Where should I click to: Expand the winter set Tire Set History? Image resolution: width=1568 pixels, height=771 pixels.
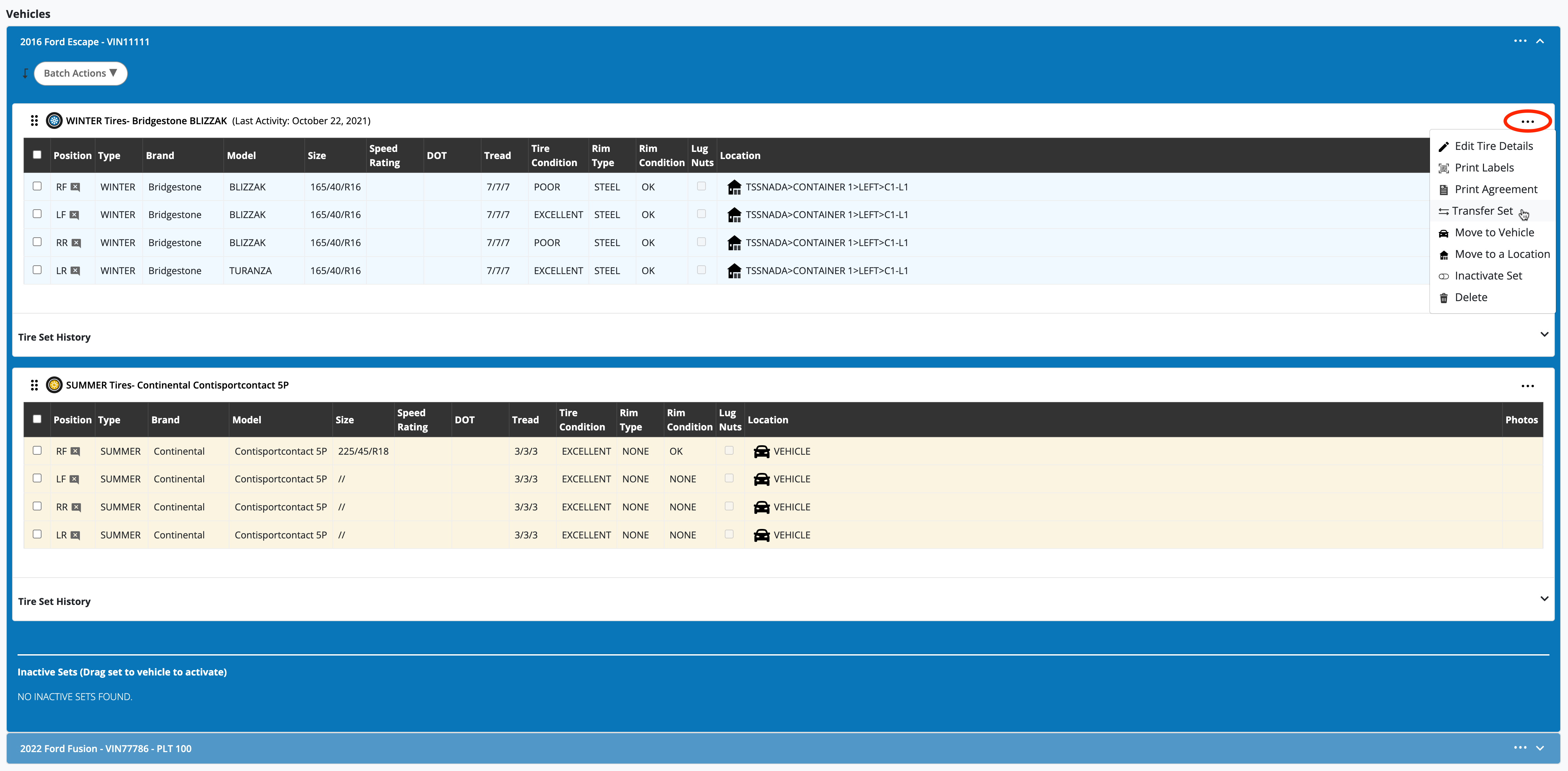(1544, 334)
